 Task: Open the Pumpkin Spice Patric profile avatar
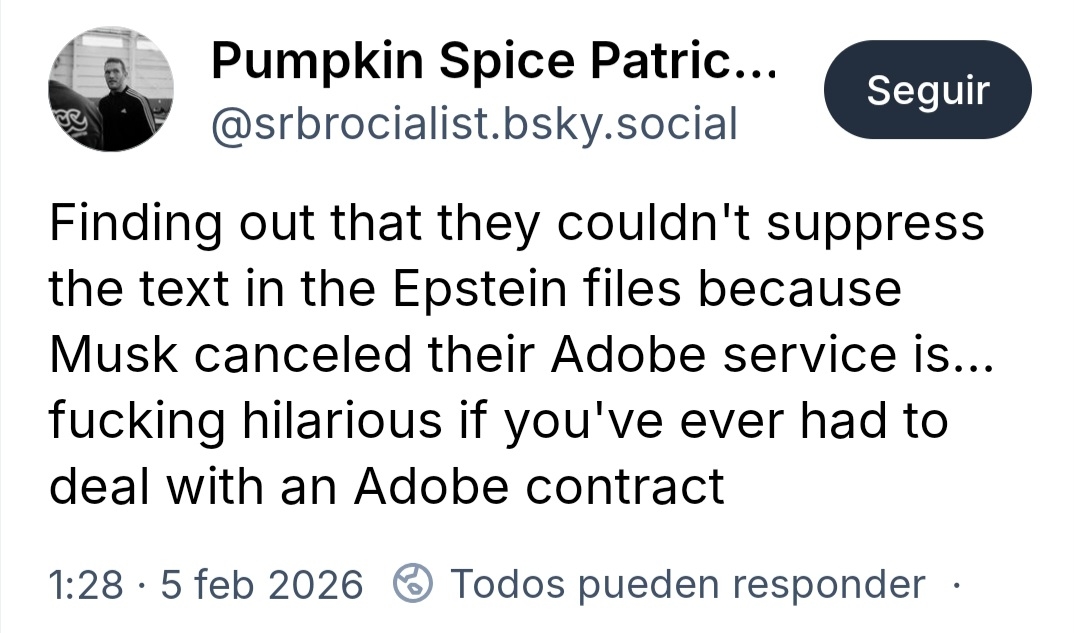tap(110, 90)
